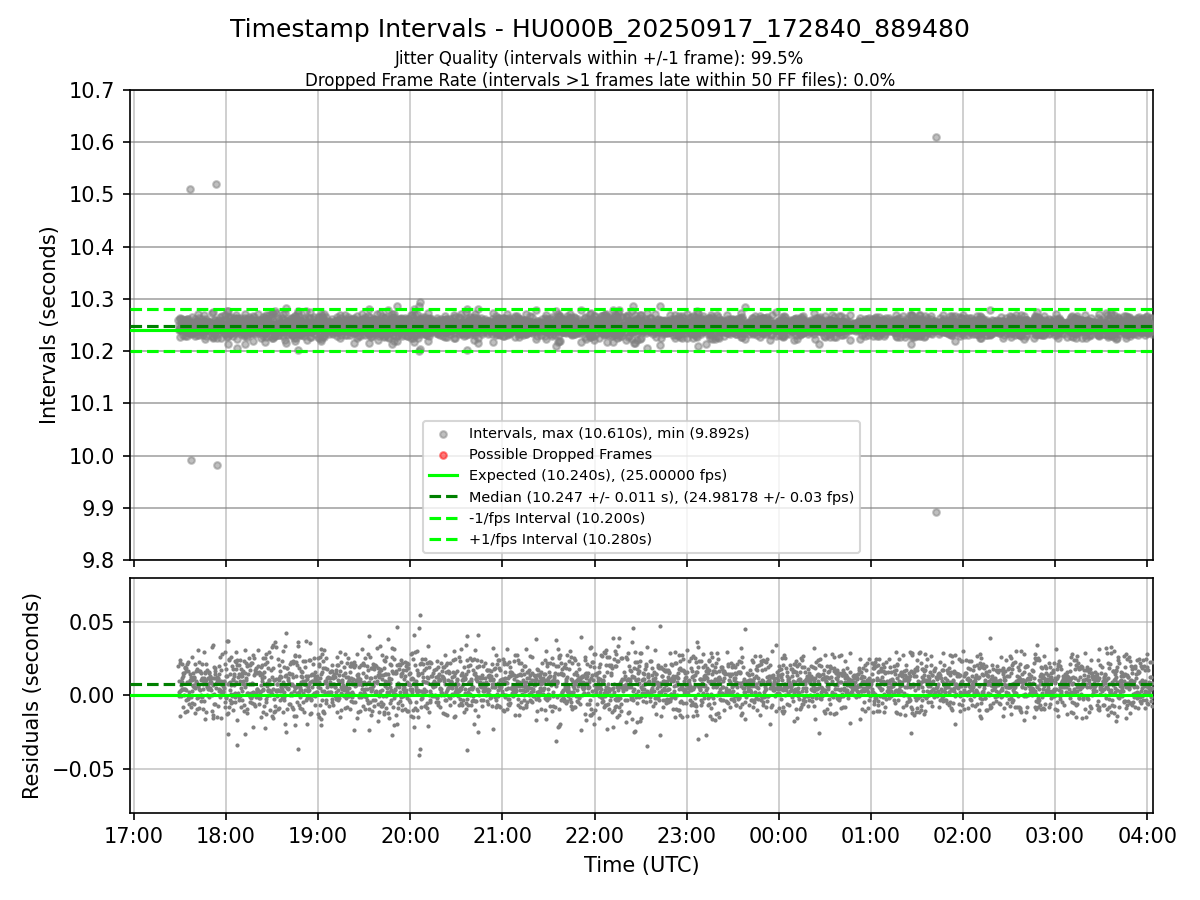Click the outlier point at 9.98 seconds near 17:55

point(217,465)
